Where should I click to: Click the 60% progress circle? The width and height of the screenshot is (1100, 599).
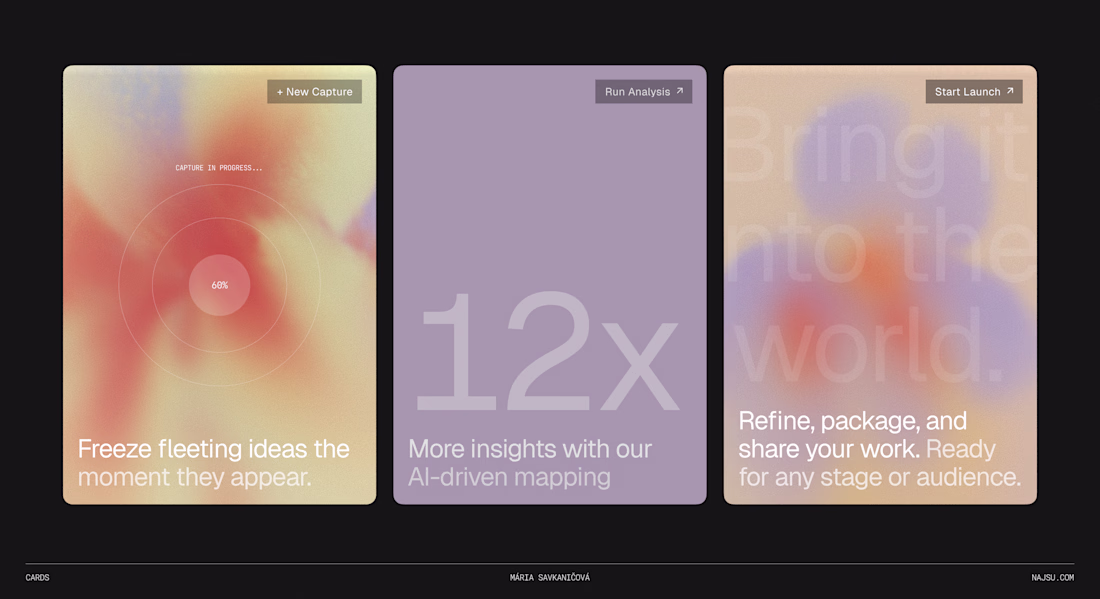220,285
